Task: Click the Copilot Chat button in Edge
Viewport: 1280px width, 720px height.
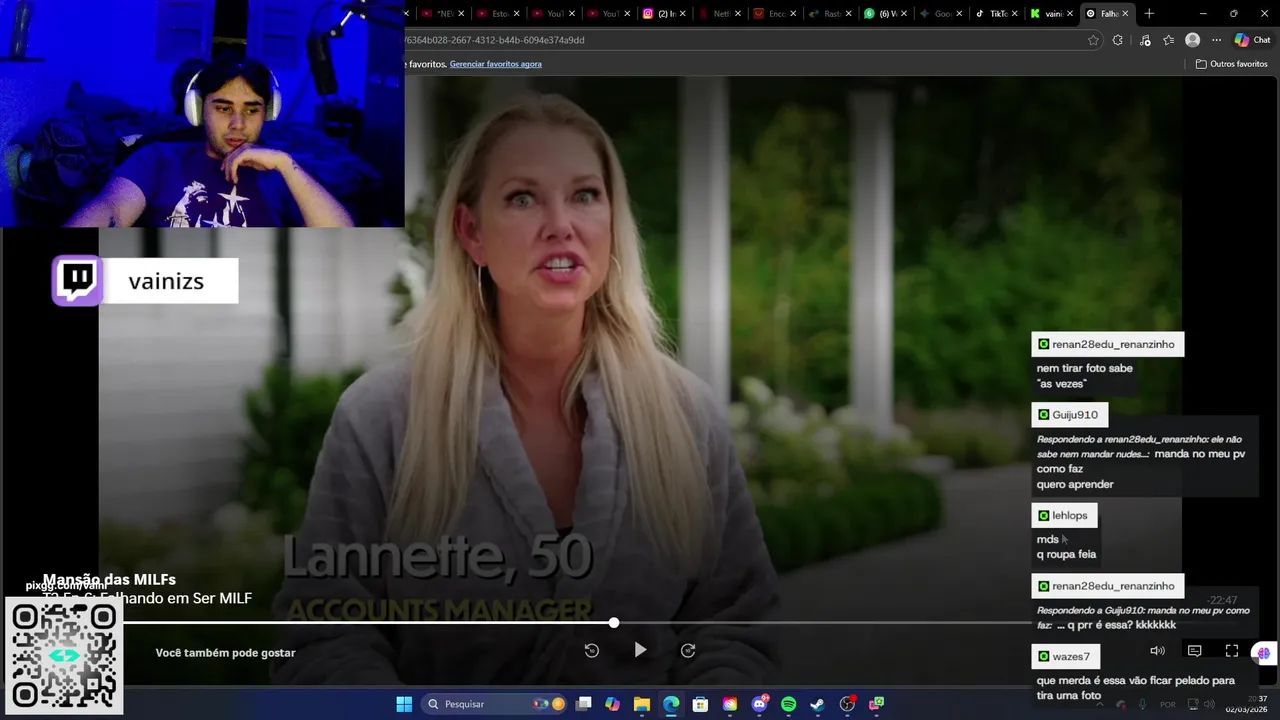Action: tap(1252, 40)
